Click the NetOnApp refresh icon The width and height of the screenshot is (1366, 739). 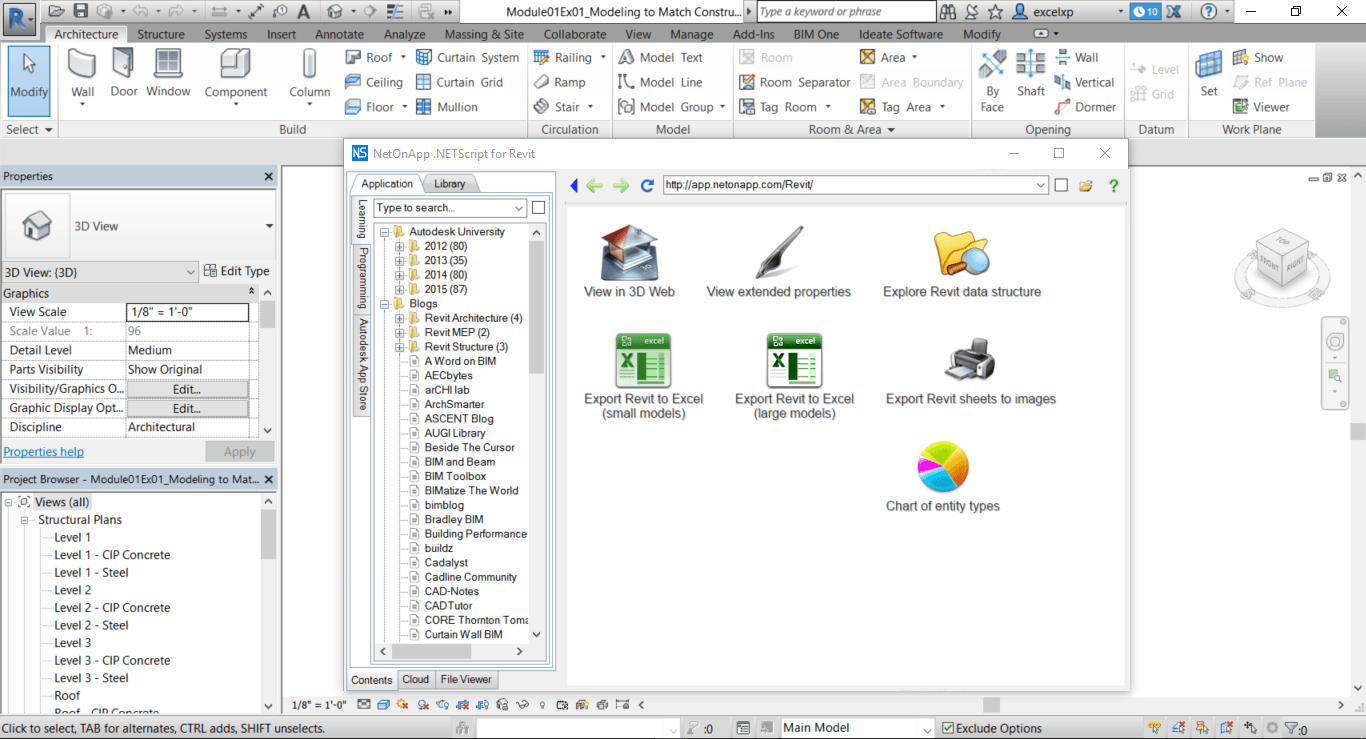coord(647,186)
